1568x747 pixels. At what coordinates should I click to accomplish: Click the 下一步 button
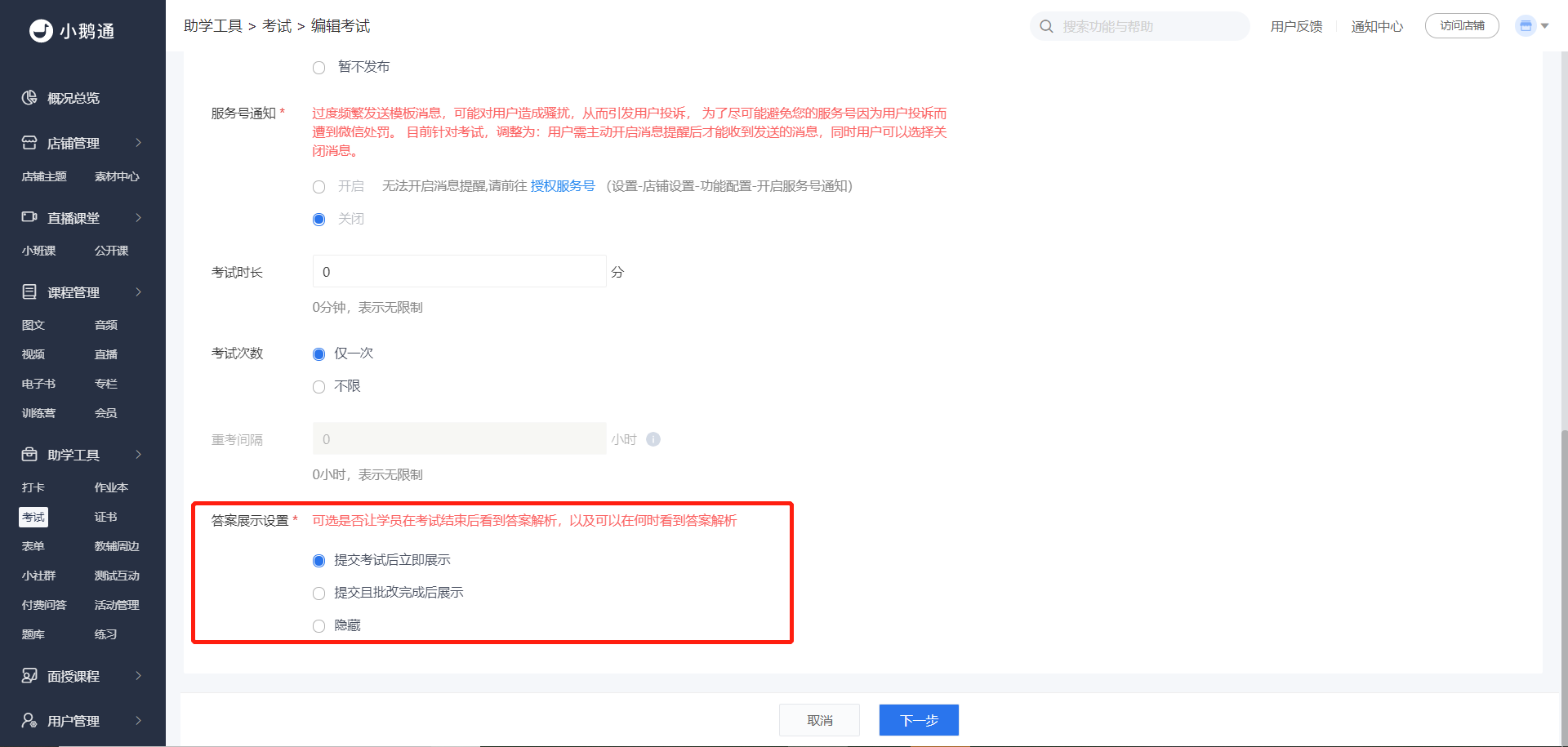[x=919, y=720]
